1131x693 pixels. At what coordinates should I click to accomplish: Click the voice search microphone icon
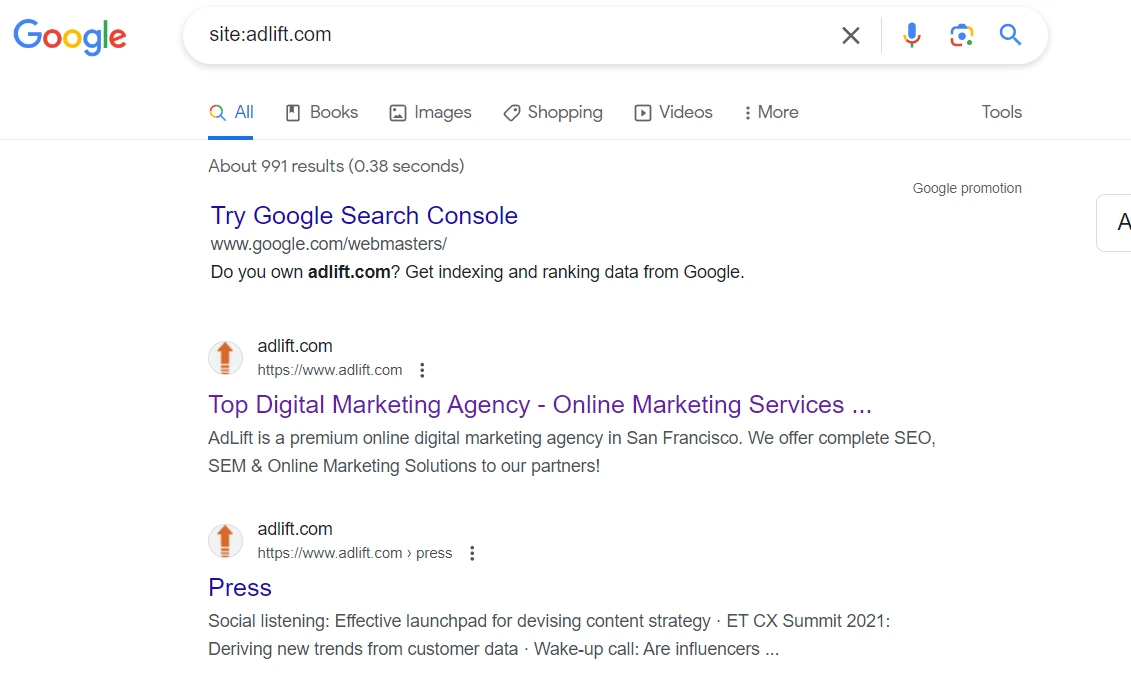[911, 34]
